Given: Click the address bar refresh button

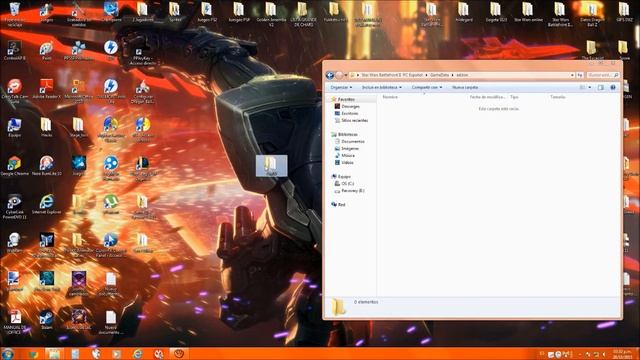Looking at the screenshot, I should pyautogui.click(x=580, y=75).
